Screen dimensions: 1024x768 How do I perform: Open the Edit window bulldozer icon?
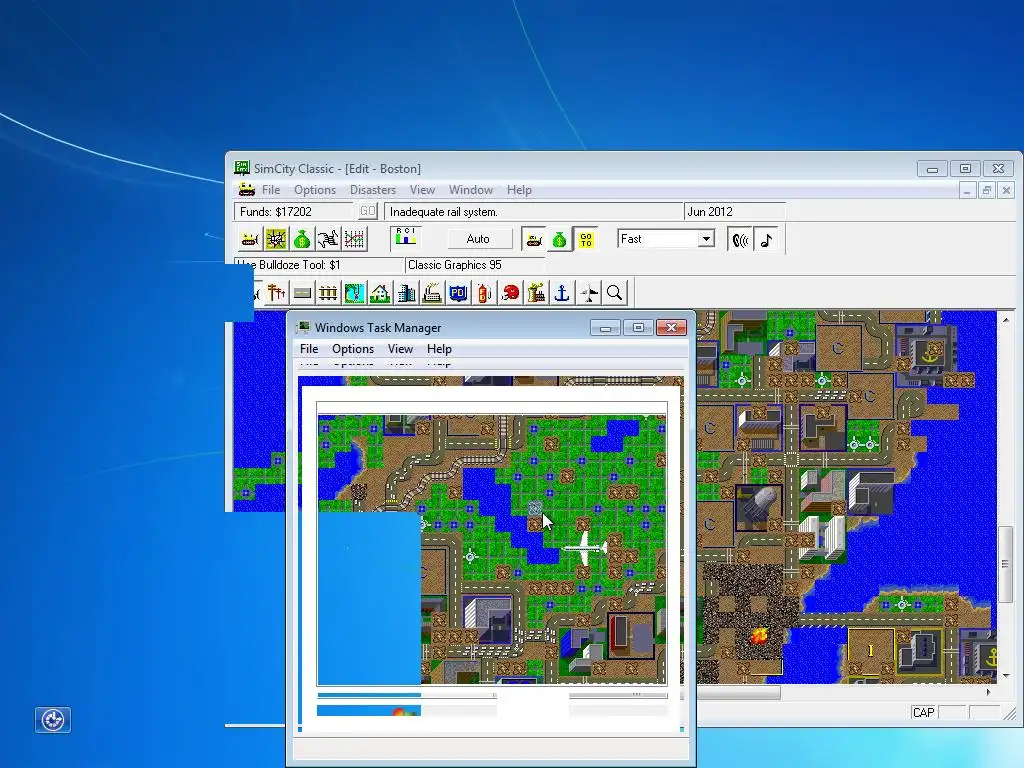[x=249, y=239]
